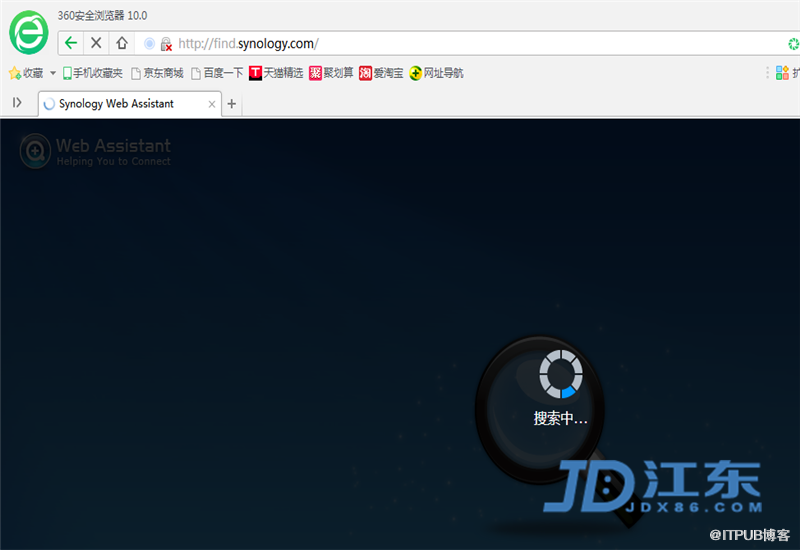
Task: Stop page loading with the X button
Action: click(x=96, y=43)
